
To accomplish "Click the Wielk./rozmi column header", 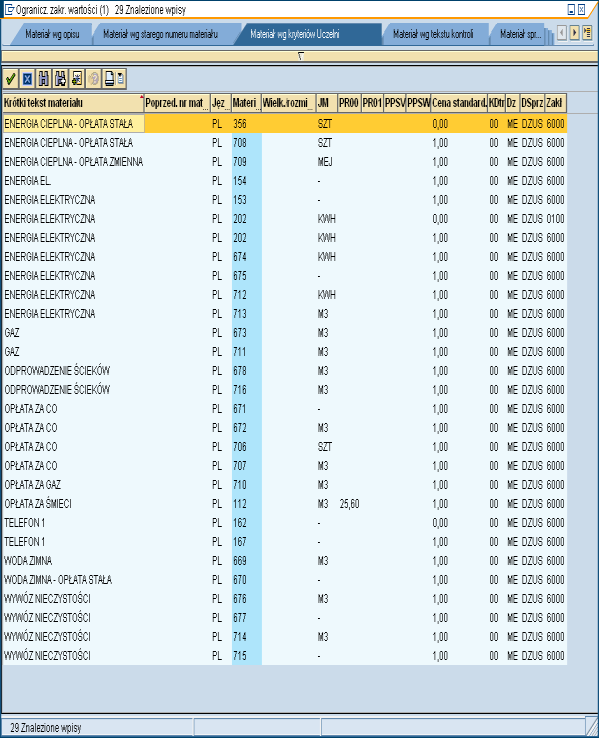I will click(288, 103).
